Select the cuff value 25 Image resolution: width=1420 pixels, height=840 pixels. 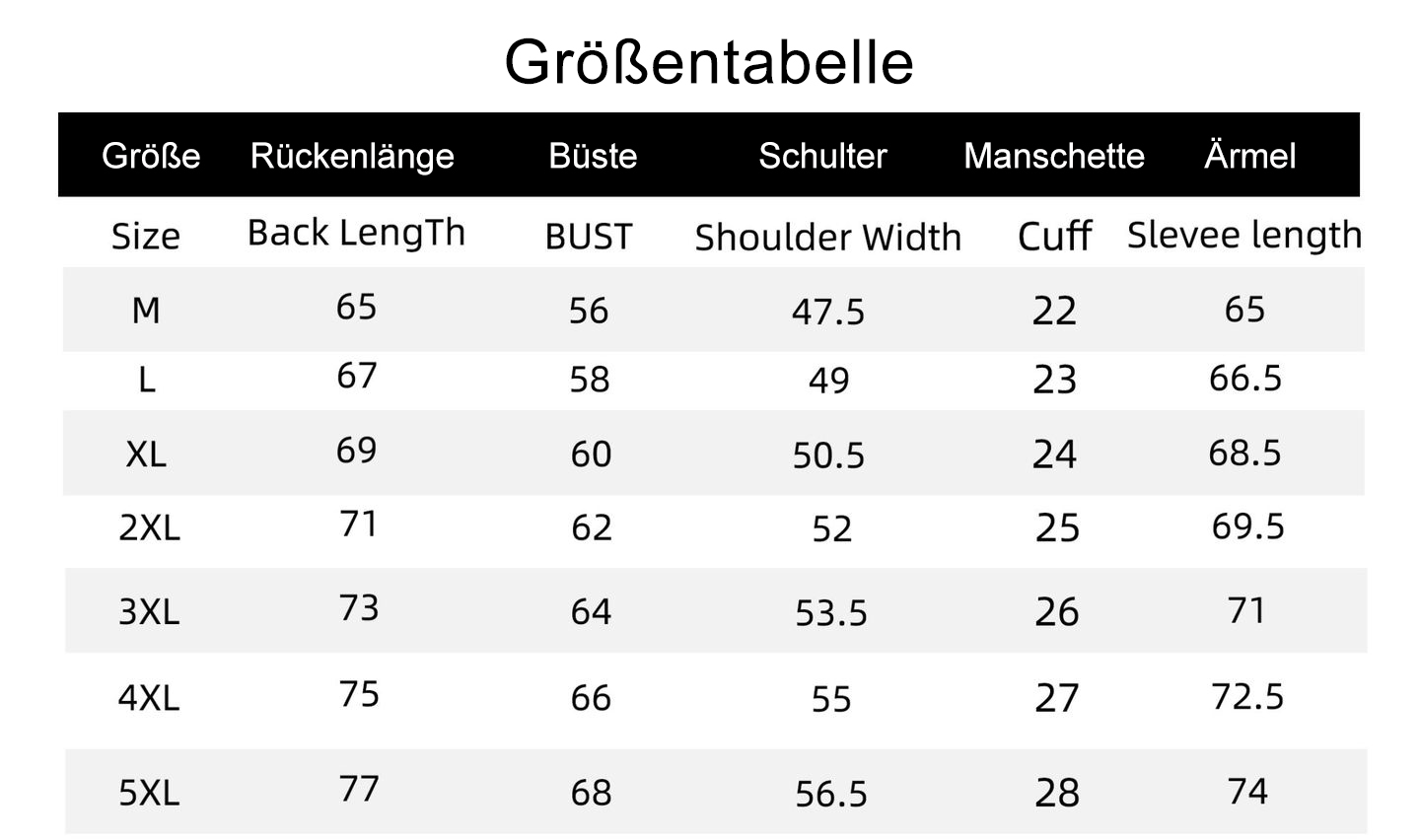[x=1057, y=528]
